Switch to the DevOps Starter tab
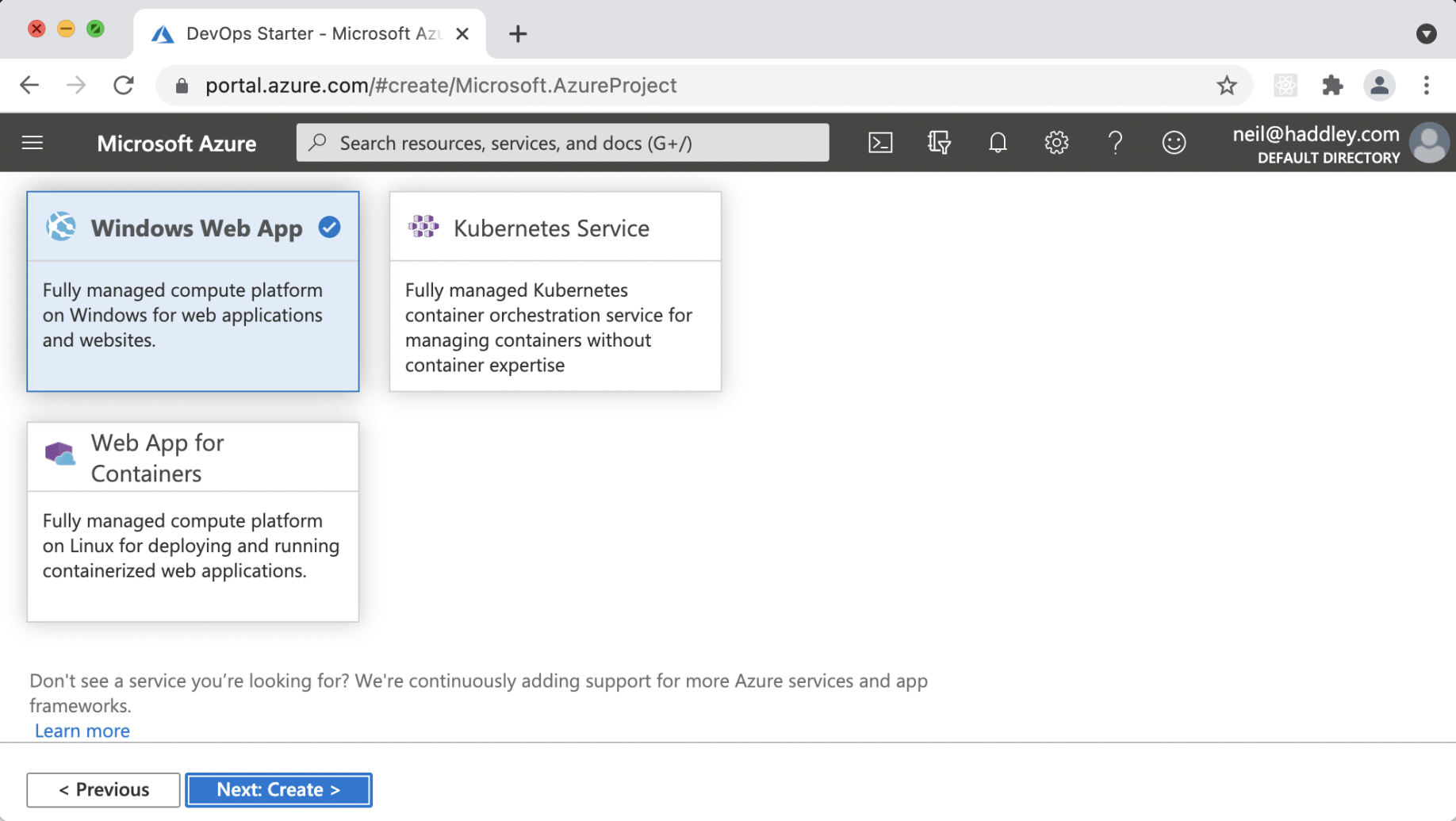 click(x=301, y=33)
